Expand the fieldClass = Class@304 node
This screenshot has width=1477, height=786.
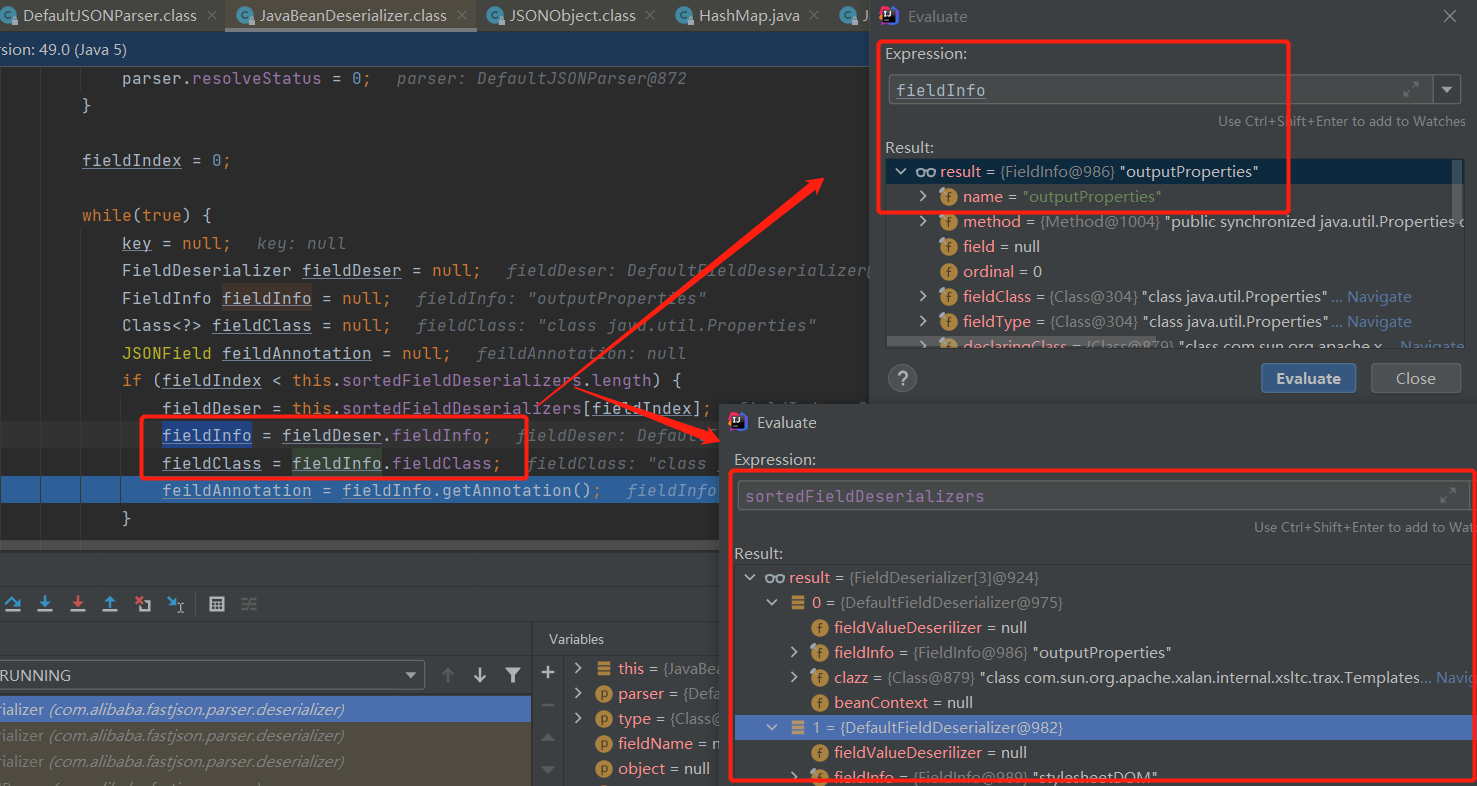(924, 297)
